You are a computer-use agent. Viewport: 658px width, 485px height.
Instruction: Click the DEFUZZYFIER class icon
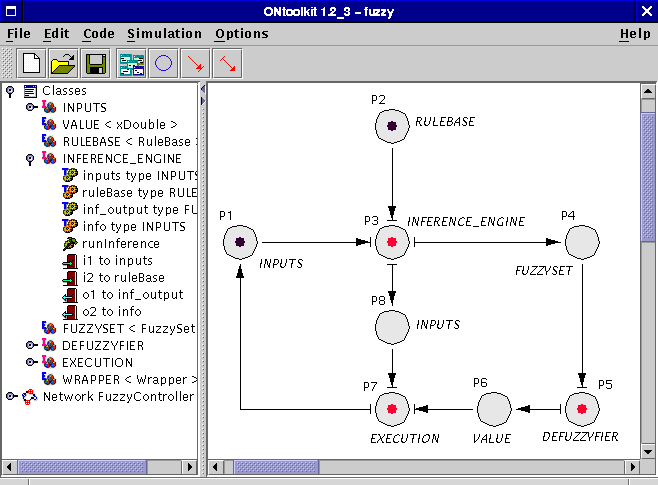point(49,345)
